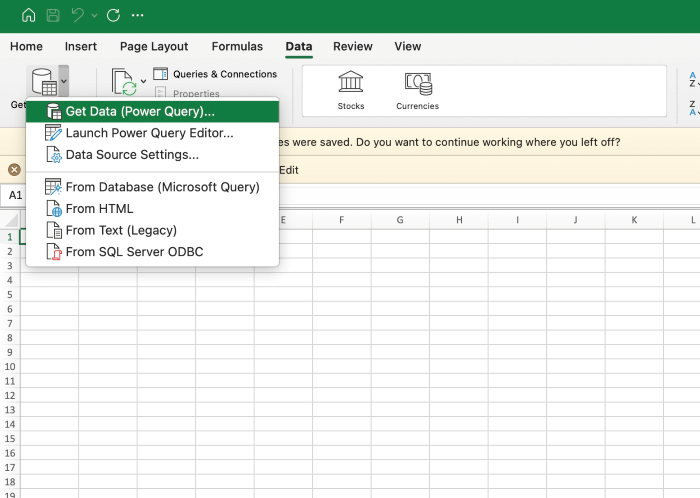Select column H header
Viewport: 700px width, 498px height.
(x=459, y=220)
